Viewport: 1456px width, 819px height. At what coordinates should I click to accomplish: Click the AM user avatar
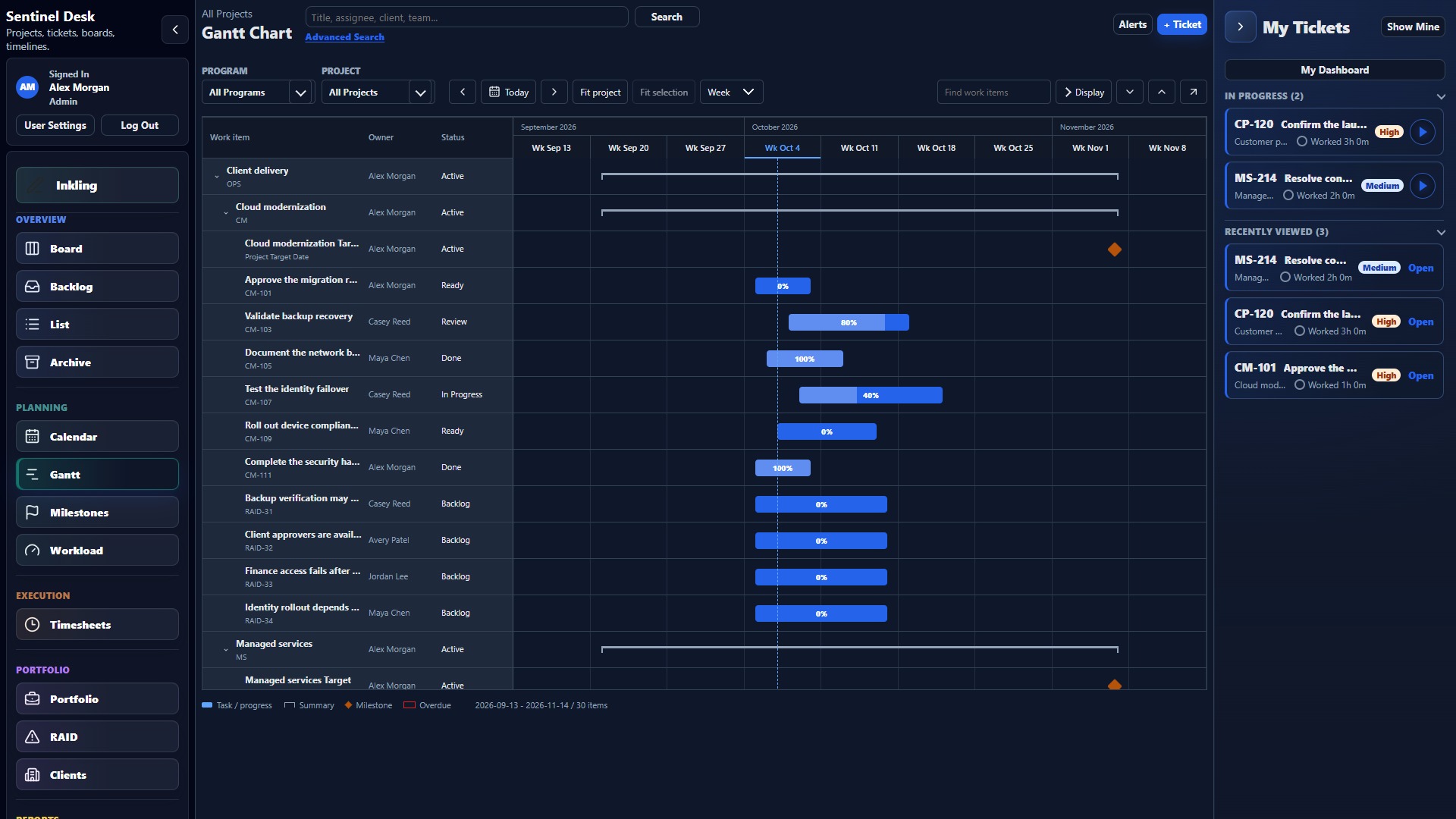[x=27, y=87]
